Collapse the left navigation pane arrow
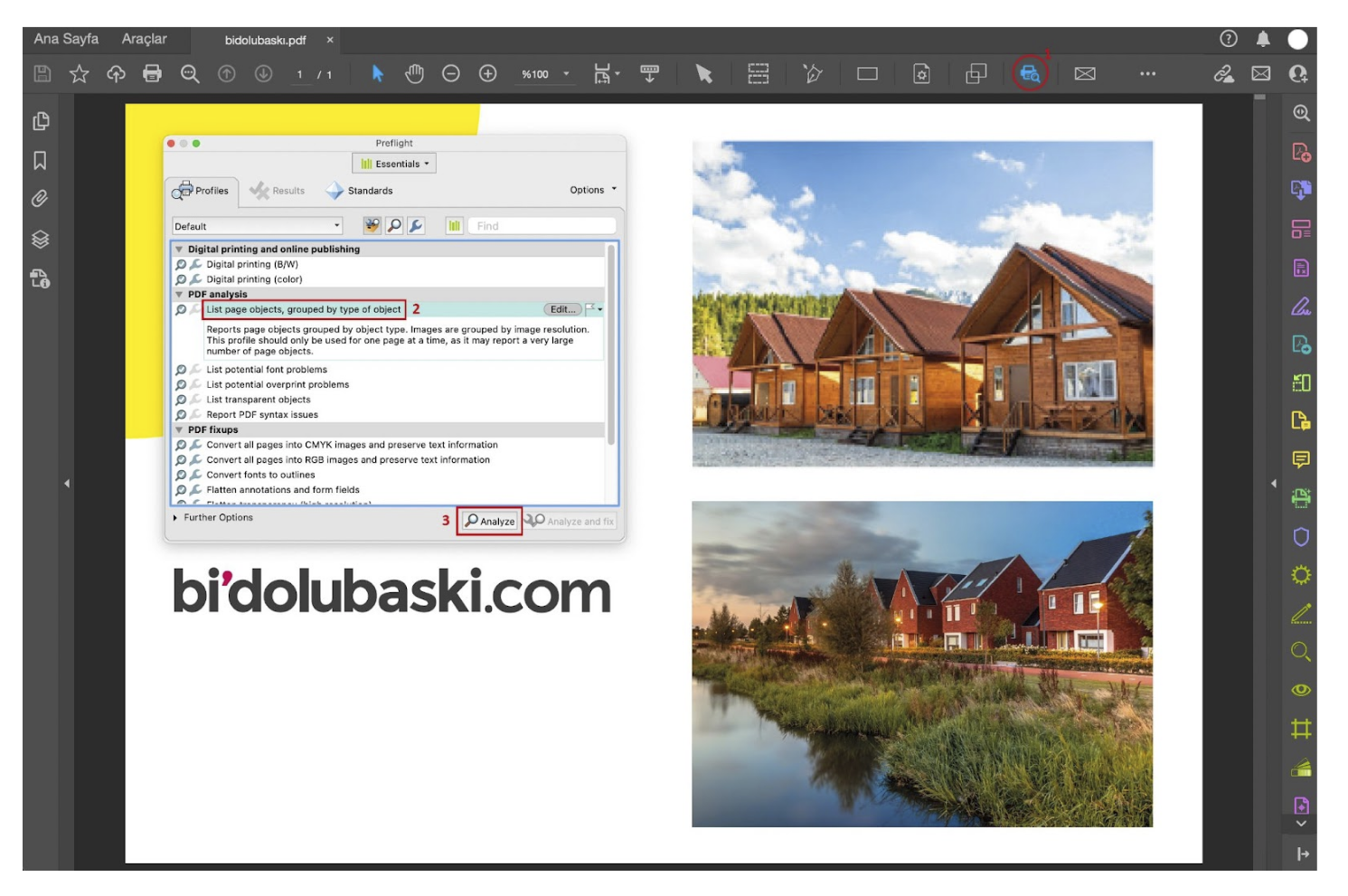The width and height of the screenshot is (1348, 896). (67, 484)
